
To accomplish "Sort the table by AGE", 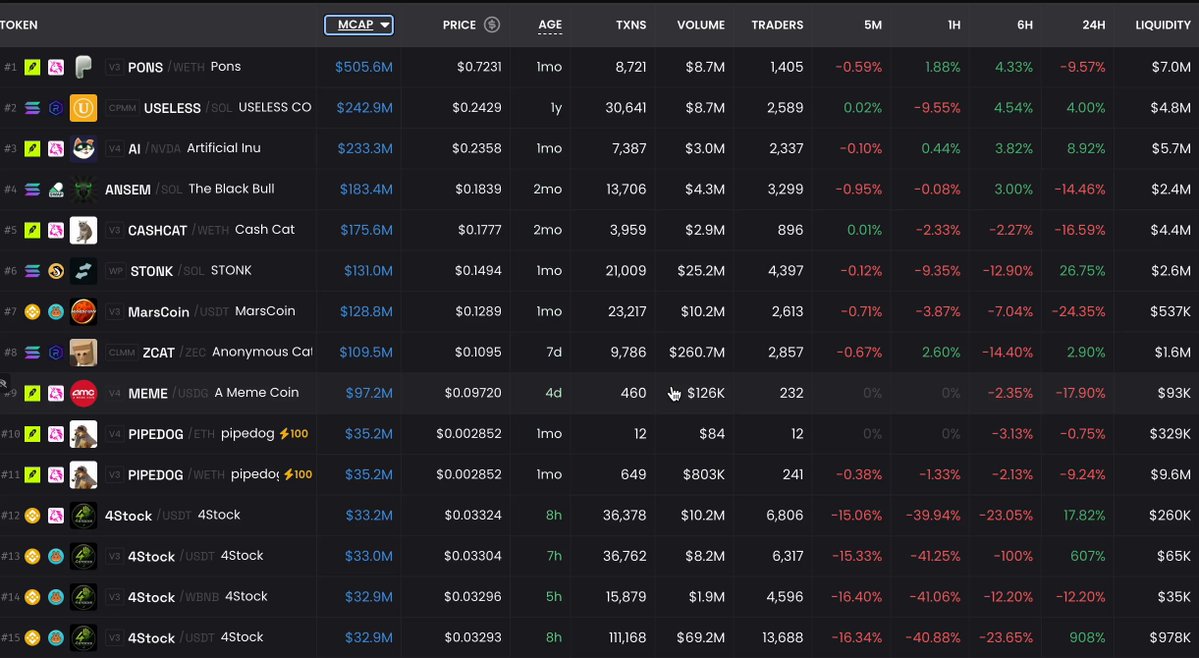I will (x=550, y=25).
